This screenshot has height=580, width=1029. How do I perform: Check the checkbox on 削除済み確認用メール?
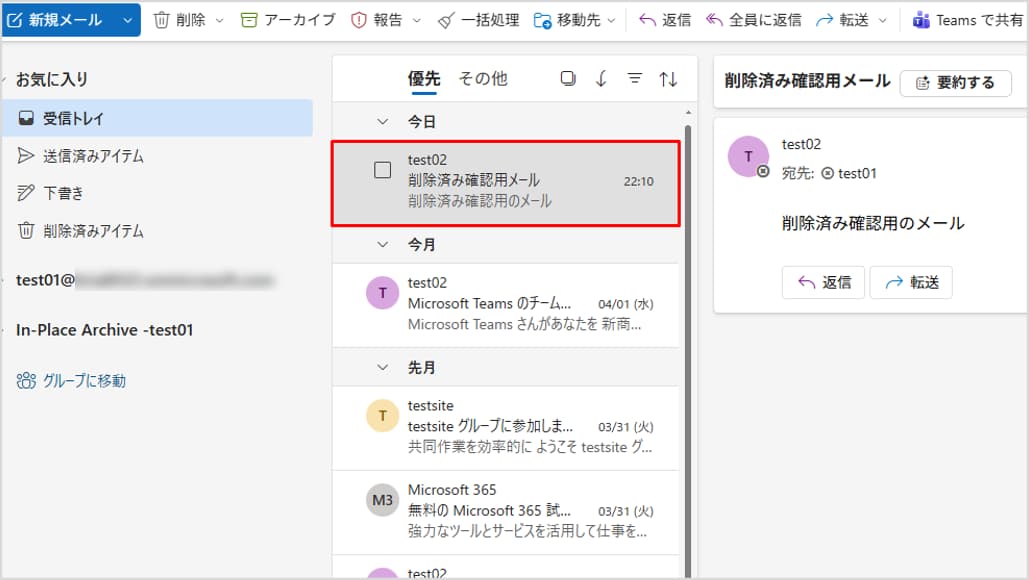382,170
